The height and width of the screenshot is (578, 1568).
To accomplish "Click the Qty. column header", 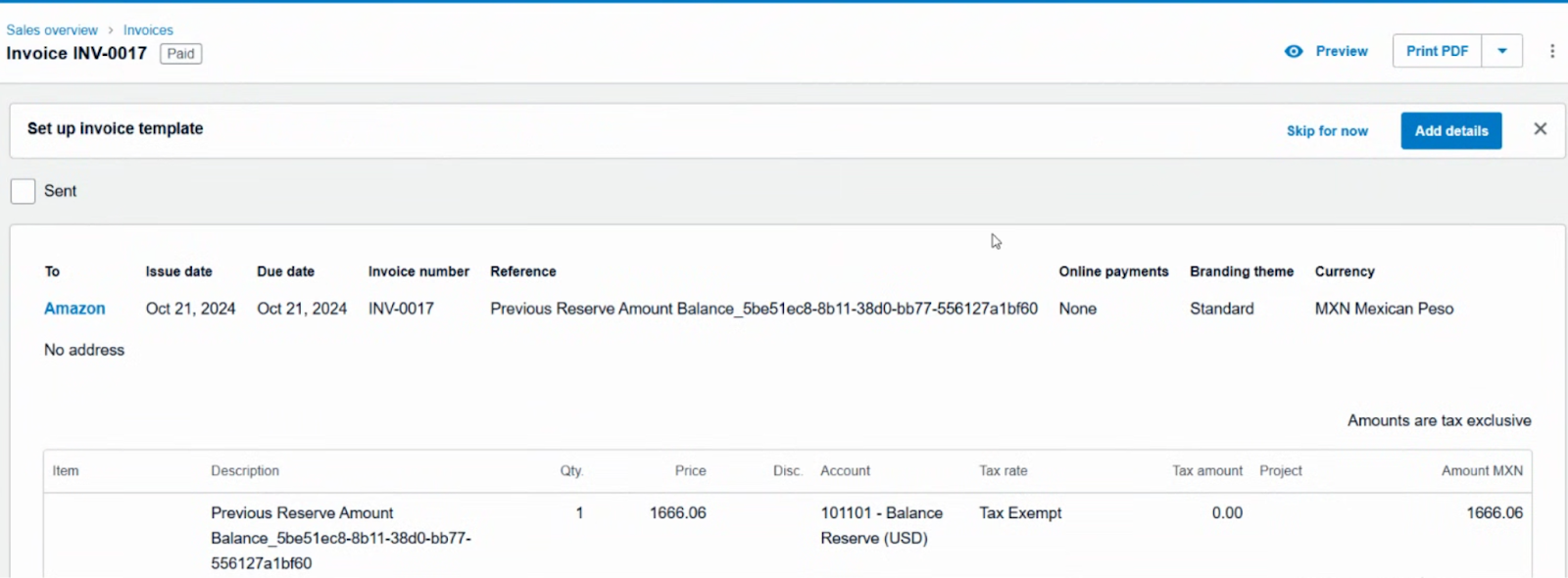I will [x=571, y=471].
